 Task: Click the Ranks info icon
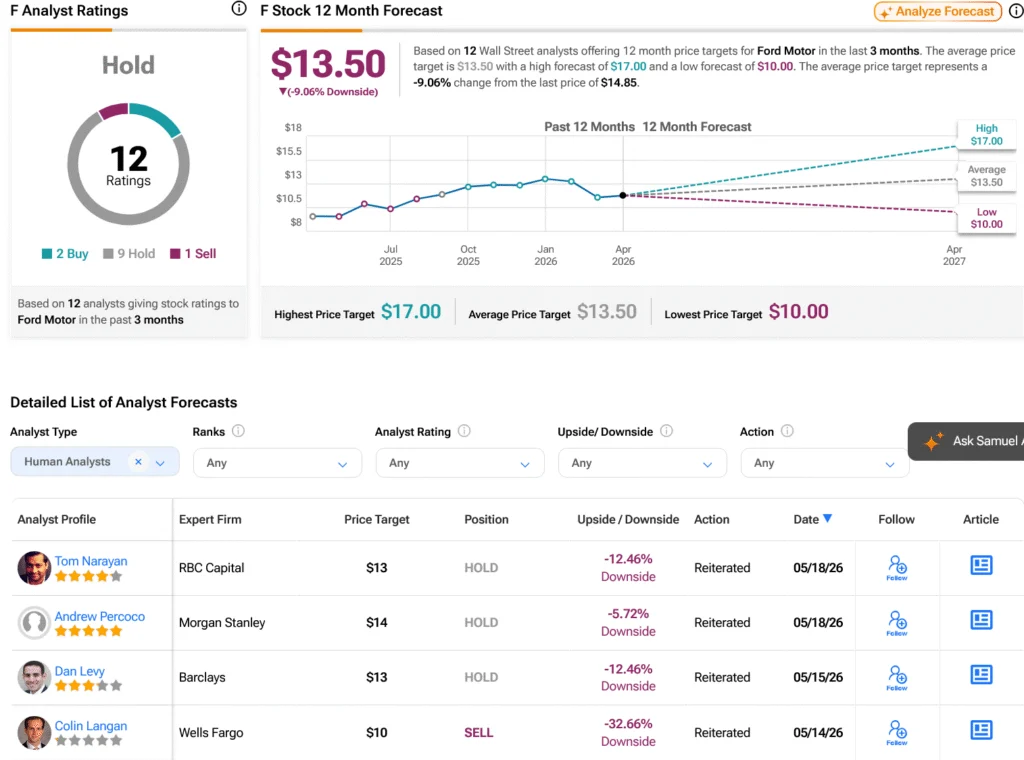(x=238, y=431)
